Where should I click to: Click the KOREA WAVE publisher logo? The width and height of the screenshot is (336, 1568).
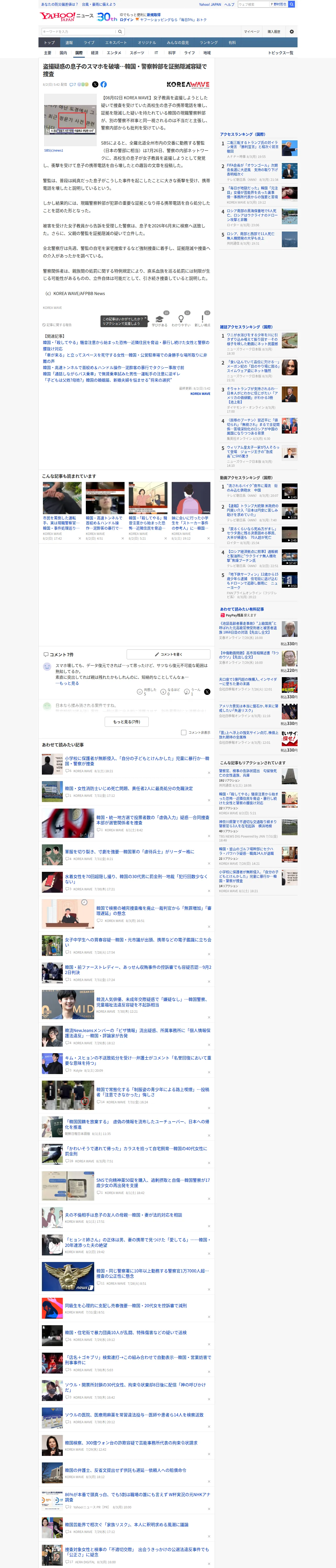point(188,85)
